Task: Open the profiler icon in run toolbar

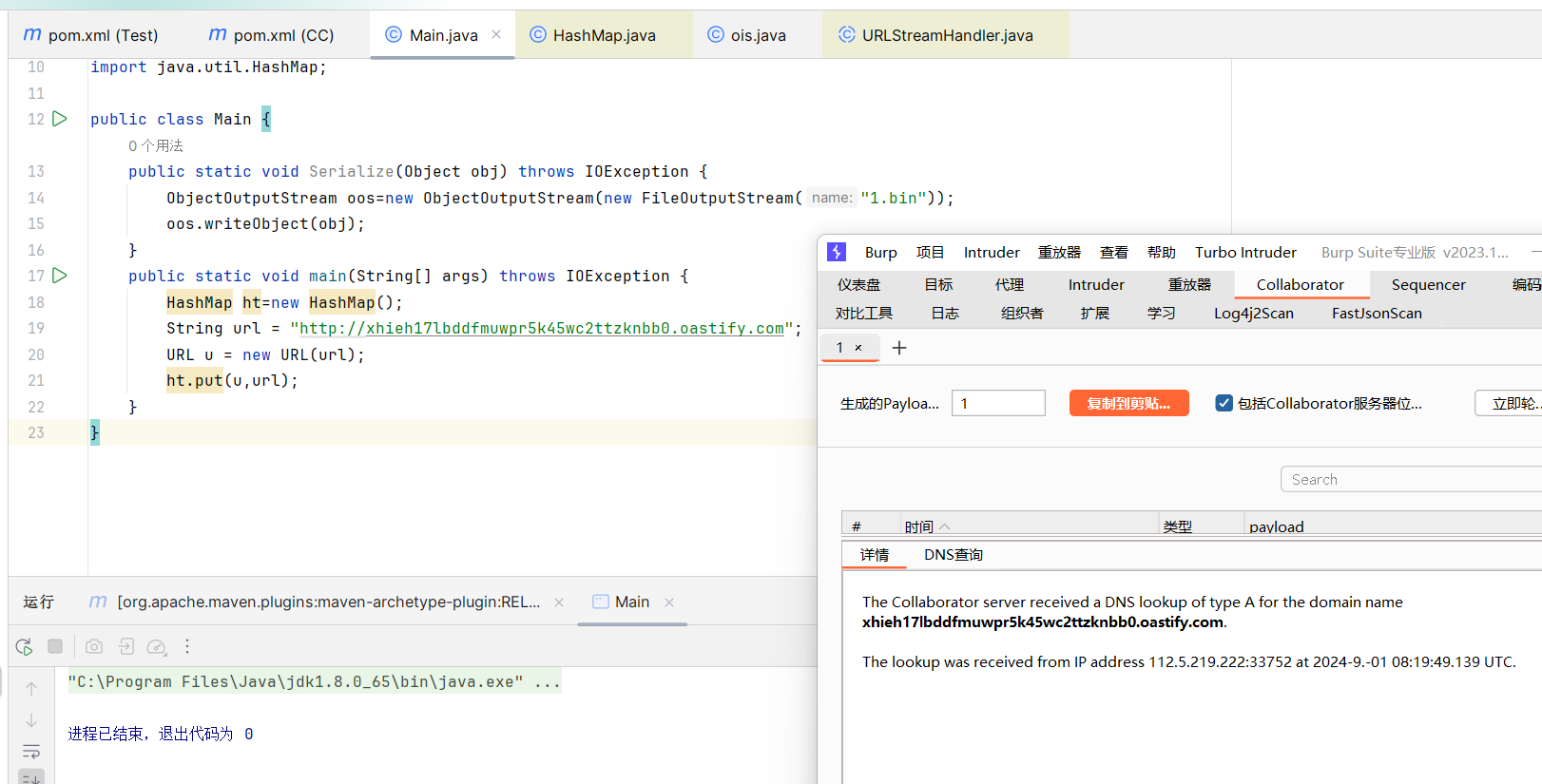Action: (157, 647)
